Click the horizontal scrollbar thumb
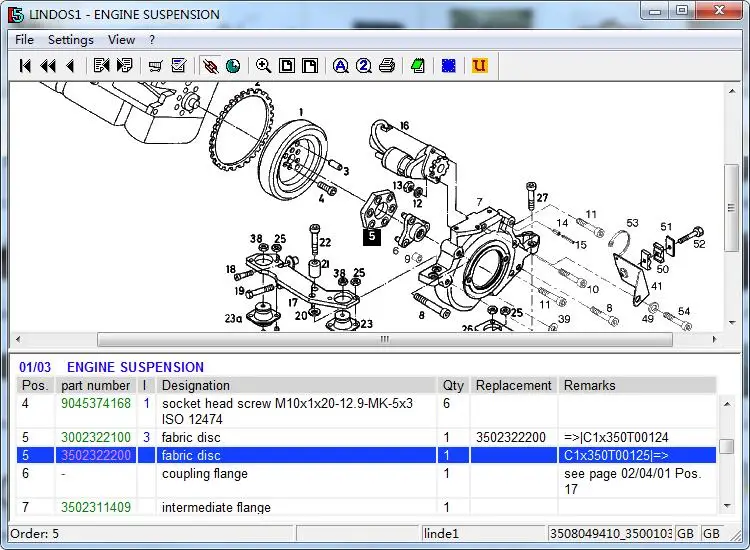750x550 pixels. pos(385,339)
